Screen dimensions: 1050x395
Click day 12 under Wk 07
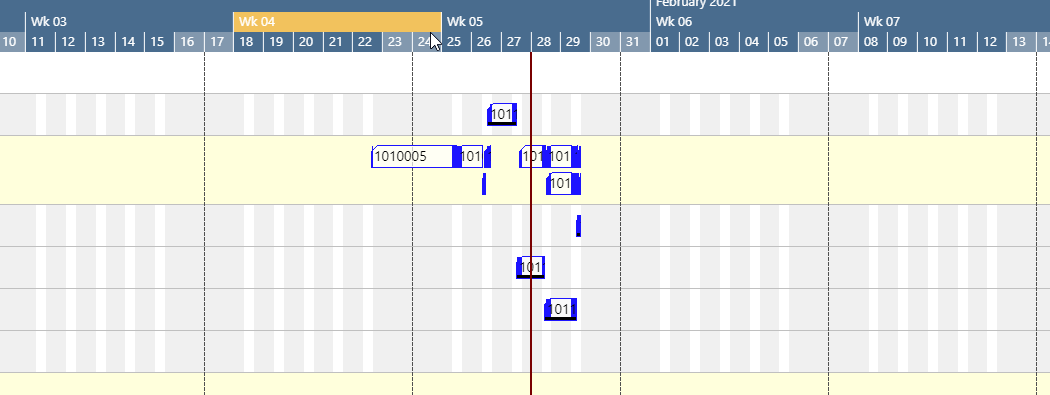click(x=991, y=42)
